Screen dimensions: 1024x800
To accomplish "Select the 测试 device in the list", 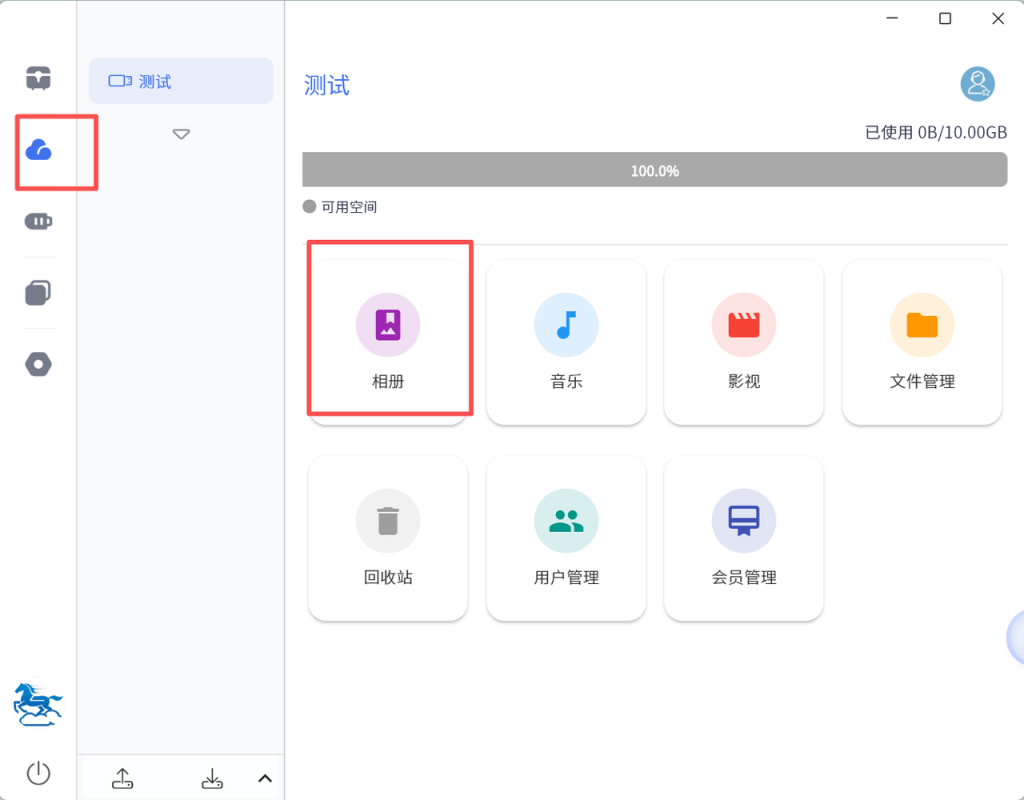I will click(x=181, y=81).
